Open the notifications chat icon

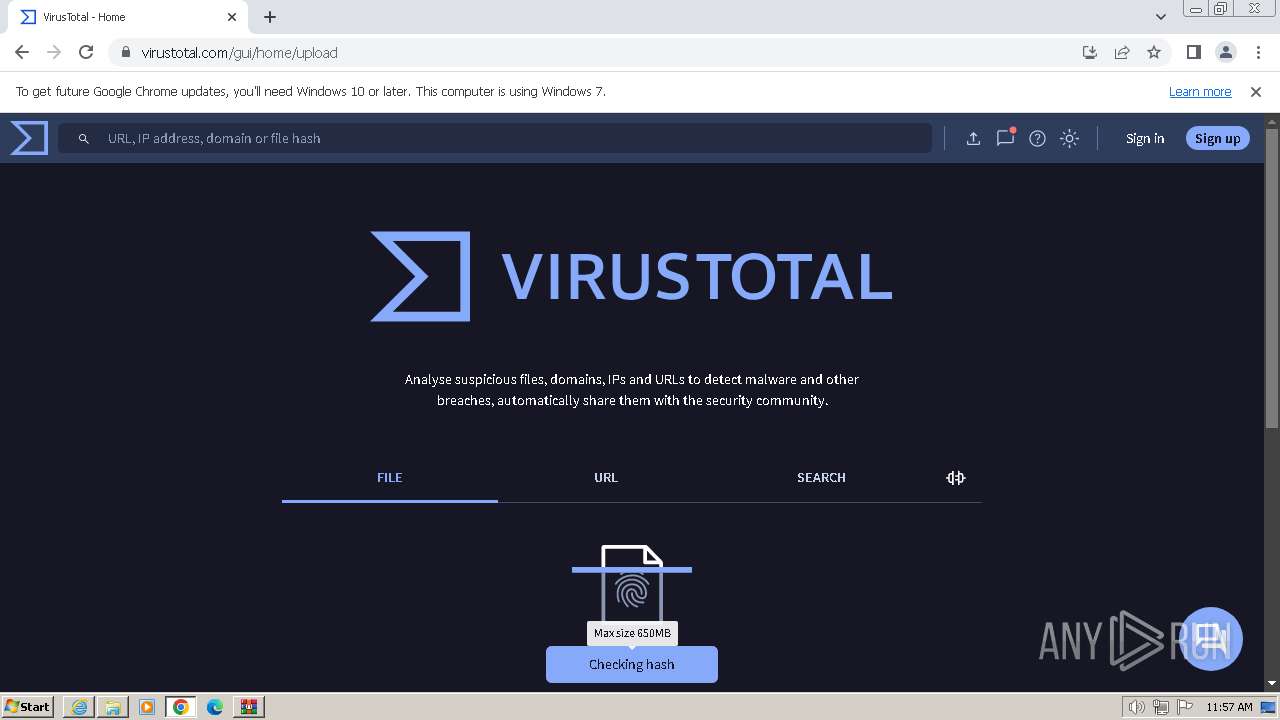(1005, 138)
